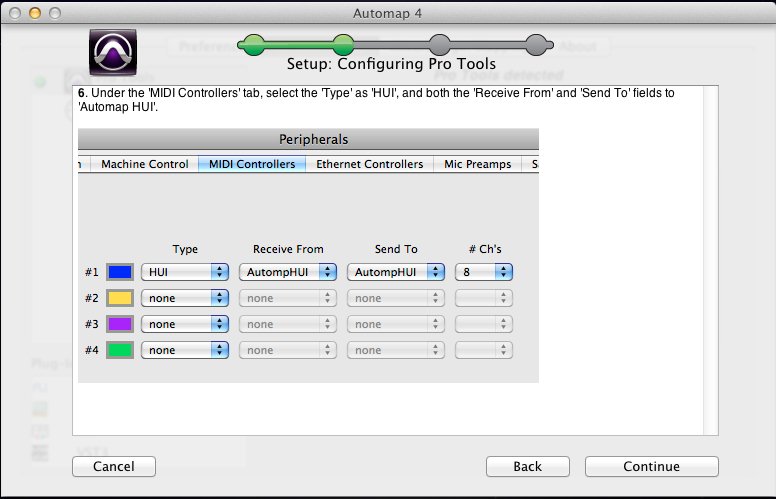Image resolution: width=776 pixels, height=499 pixels.
Task: Open the Type dropdown for controller #2
Action: point(185,298)
